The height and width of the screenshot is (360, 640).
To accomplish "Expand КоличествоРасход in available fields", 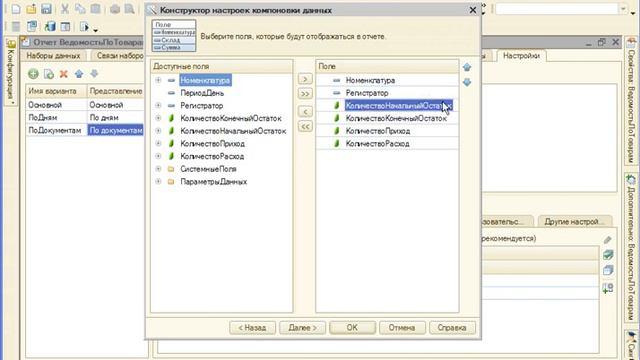I will point(158,156).
